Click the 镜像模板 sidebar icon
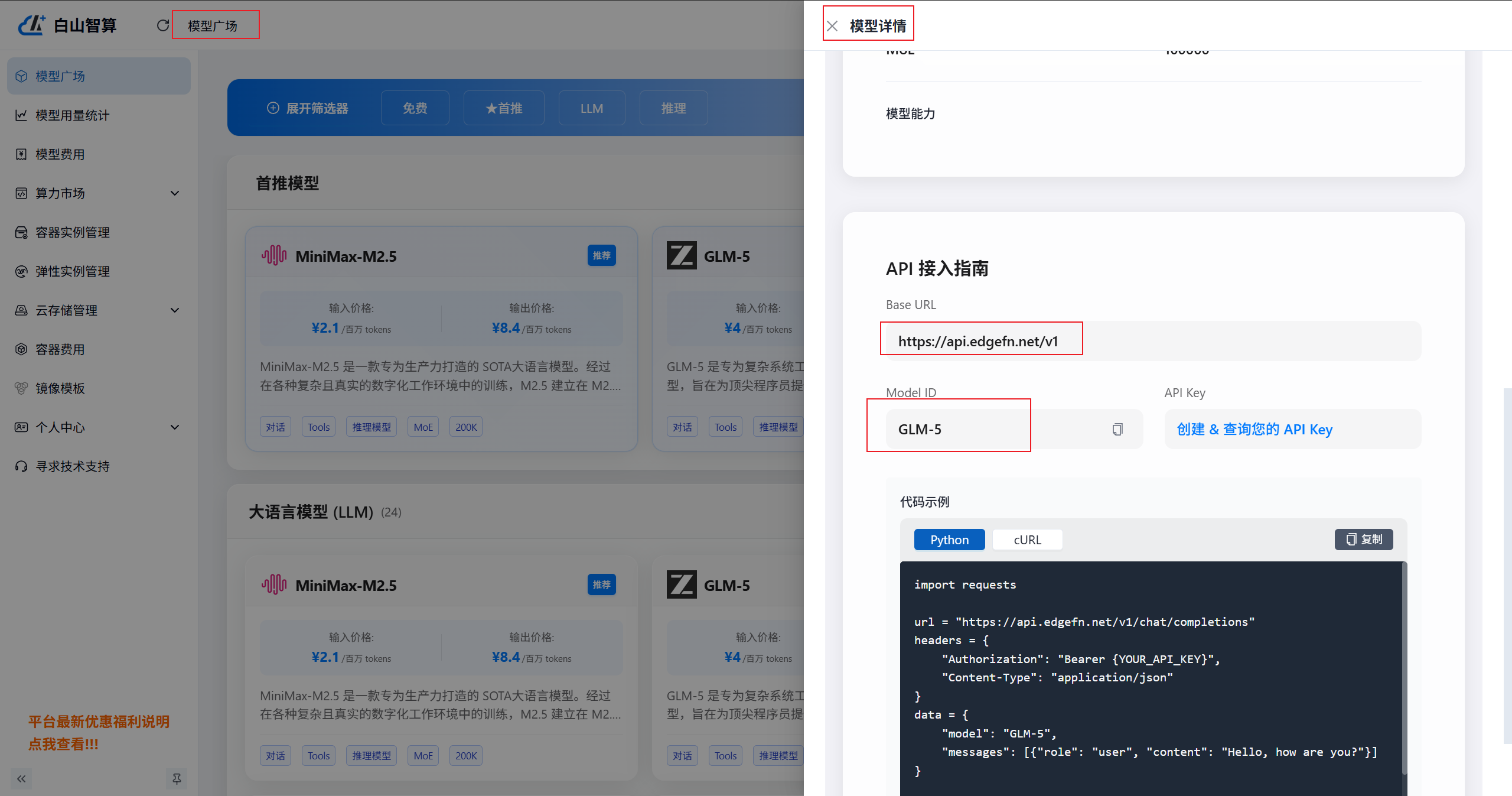The image size is (1512, 796). [21, 388]
